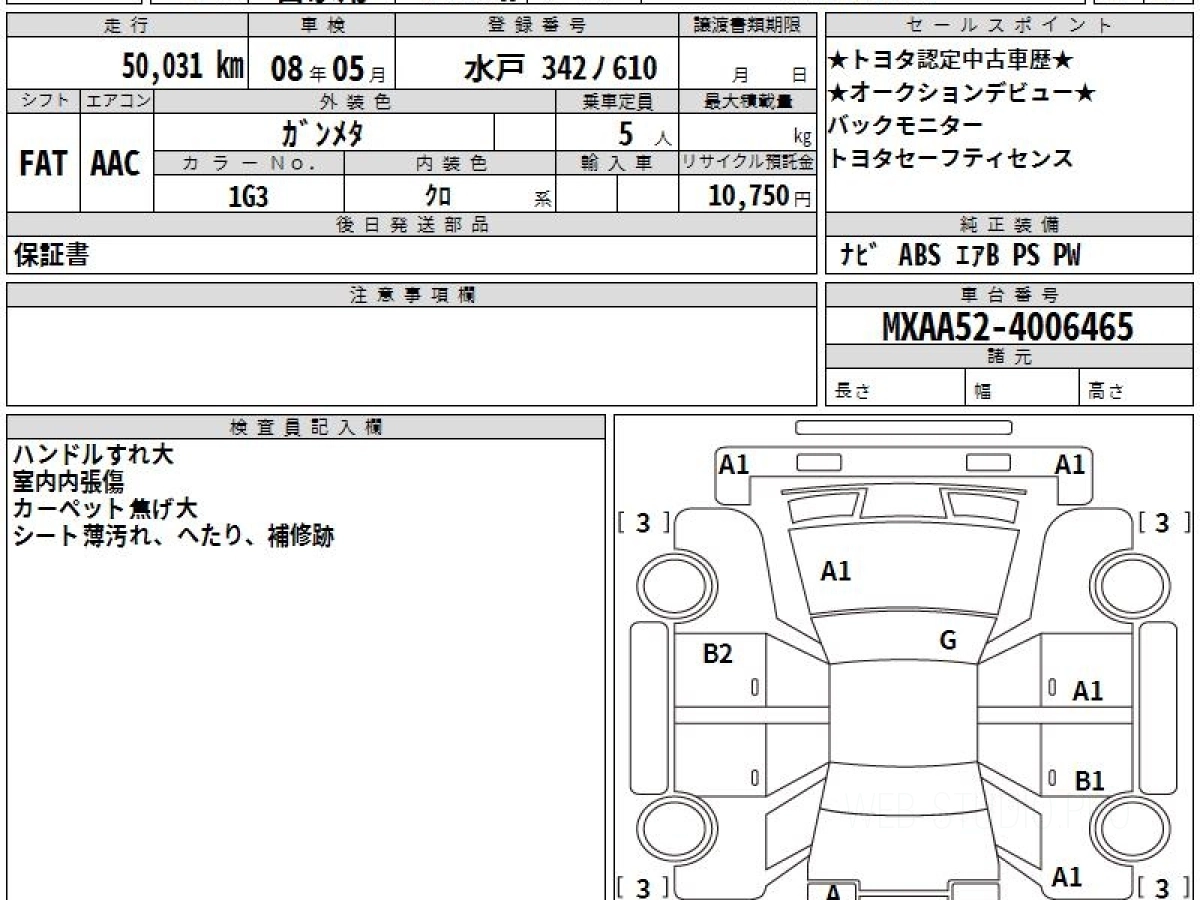Select トヨタセーフティセンス line
Image resolution: width=1200 pixels, height=900 pixels.
click(951, 158)
